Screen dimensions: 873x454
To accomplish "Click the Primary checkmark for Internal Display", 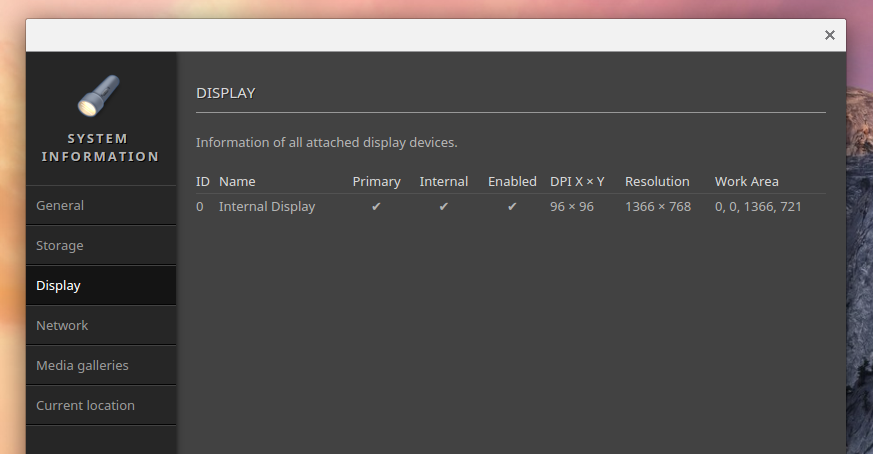I will (376, 207).
